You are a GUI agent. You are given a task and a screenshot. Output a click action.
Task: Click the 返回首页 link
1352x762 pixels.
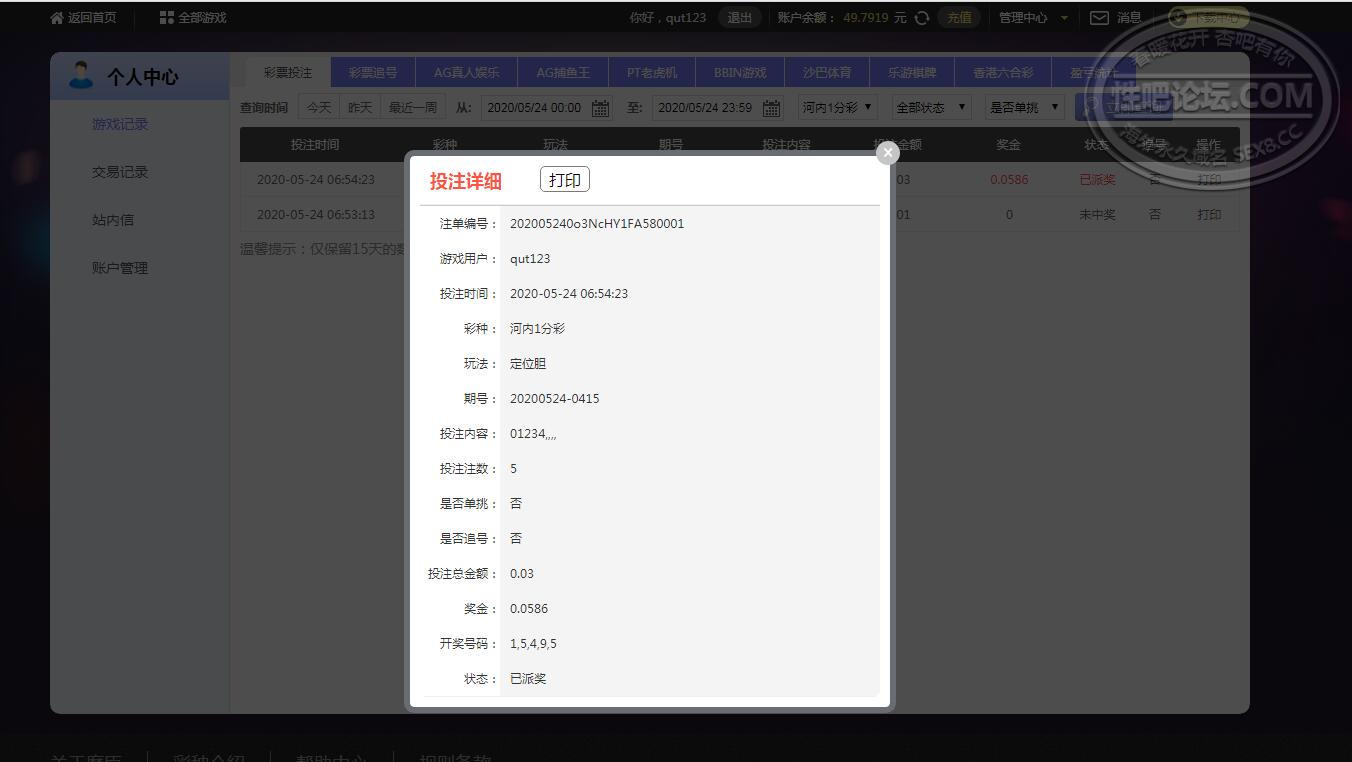click(92, 18)
